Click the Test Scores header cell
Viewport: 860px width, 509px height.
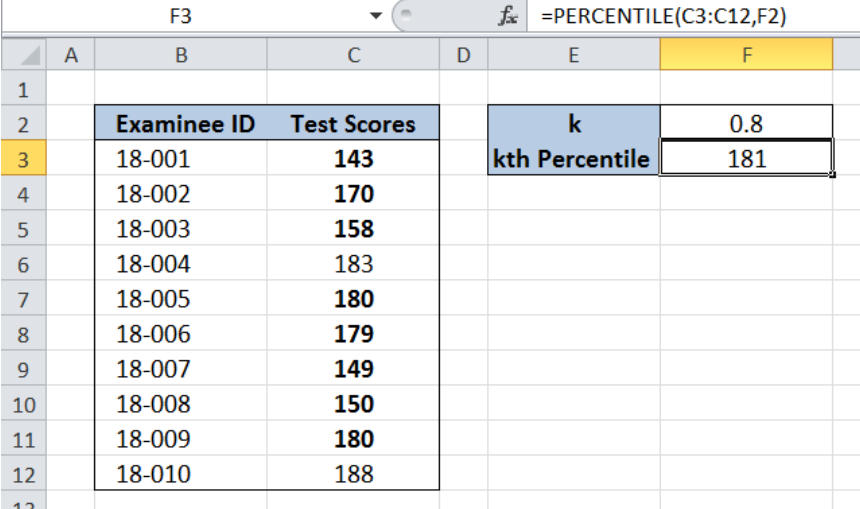[353, 123]
